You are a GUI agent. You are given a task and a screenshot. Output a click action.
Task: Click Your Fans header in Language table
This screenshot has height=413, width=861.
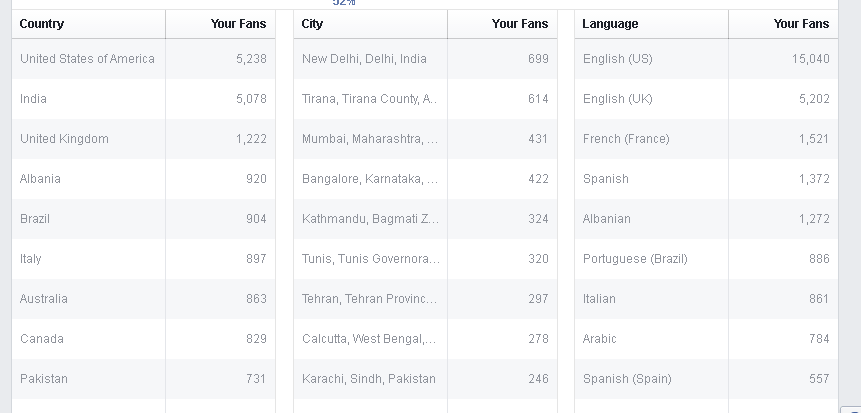point(801,24)
